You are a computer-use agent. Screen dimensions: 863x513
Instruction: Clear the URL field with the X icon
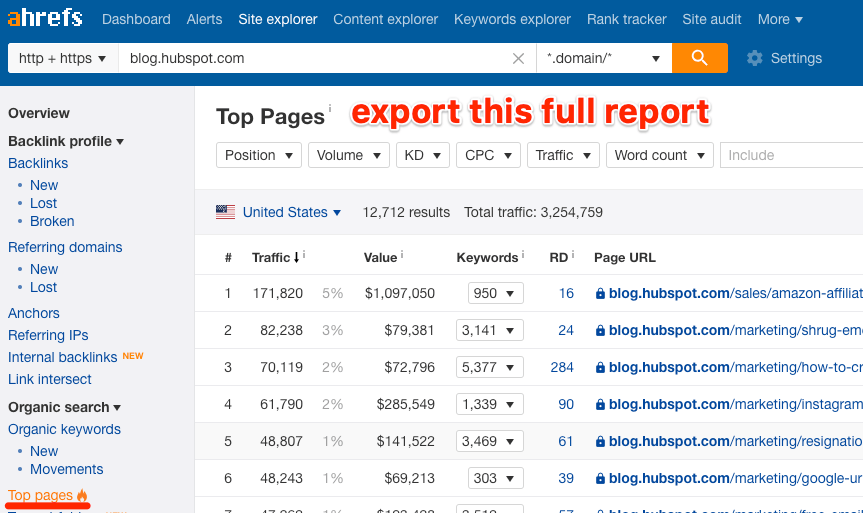pyautogui.click(x=518, y=58)
